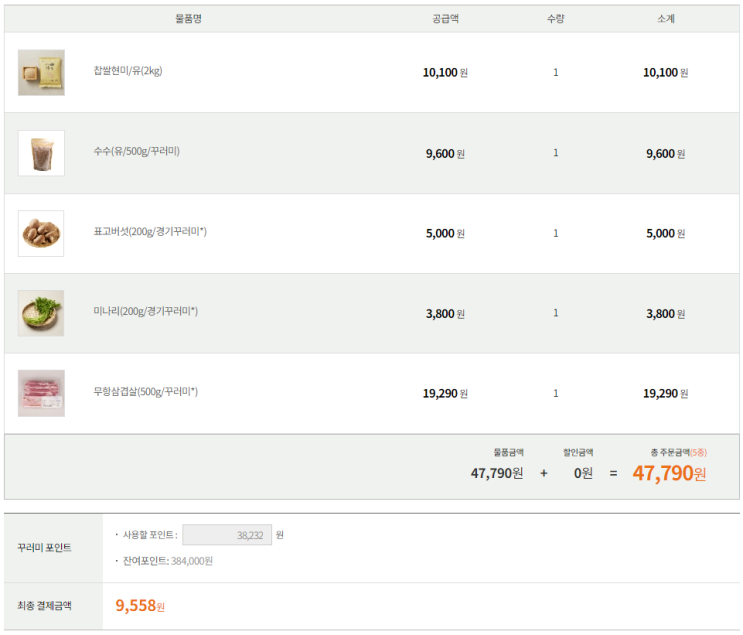The height and width of the screenshot is (635, 743).
Task: Open the 무항삼겹살(500g/꾸러미*) product link
Action: 145,392
